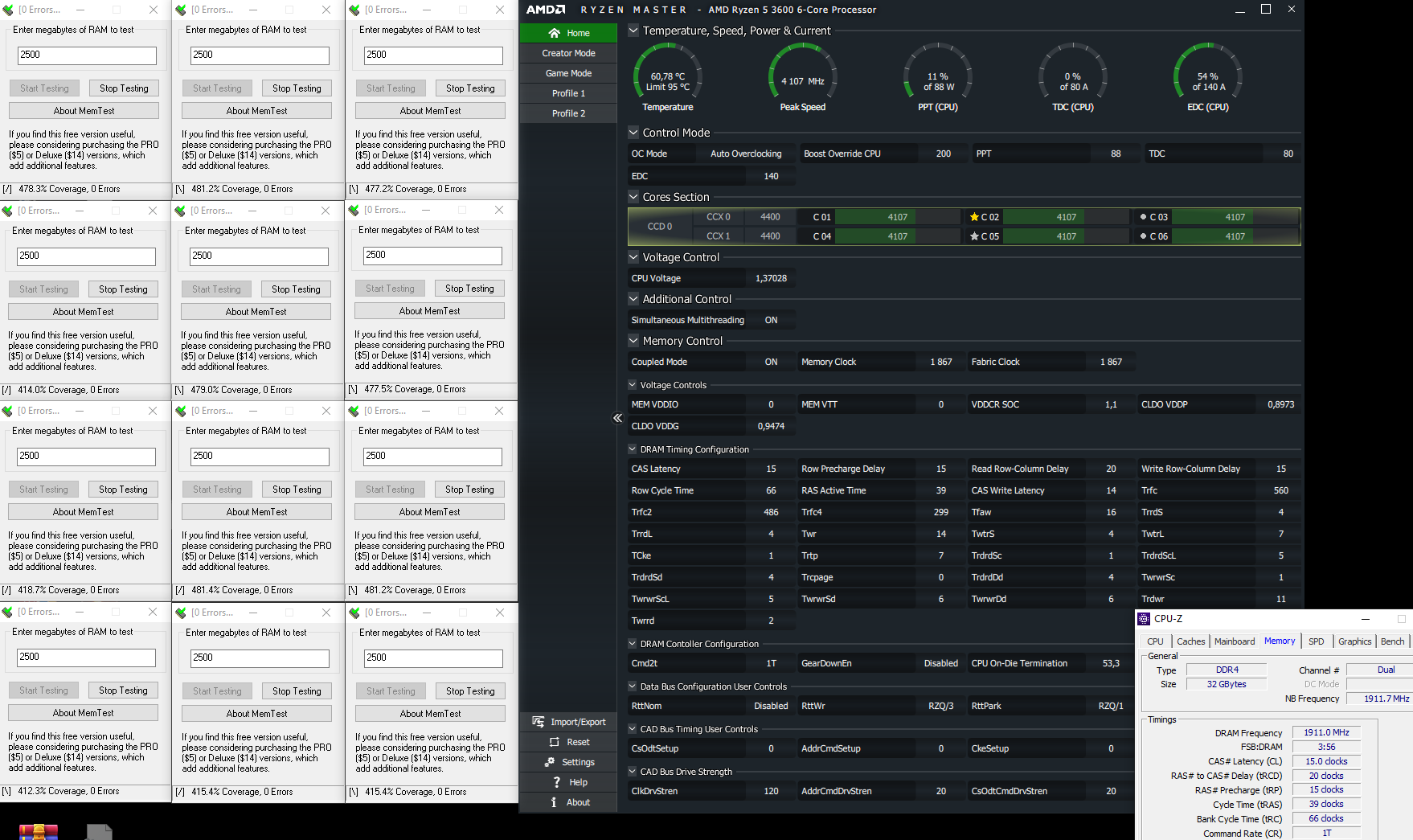Stop Testing in the 418.7% Coverage MemTest window
1413x840 pixels.
123,490
